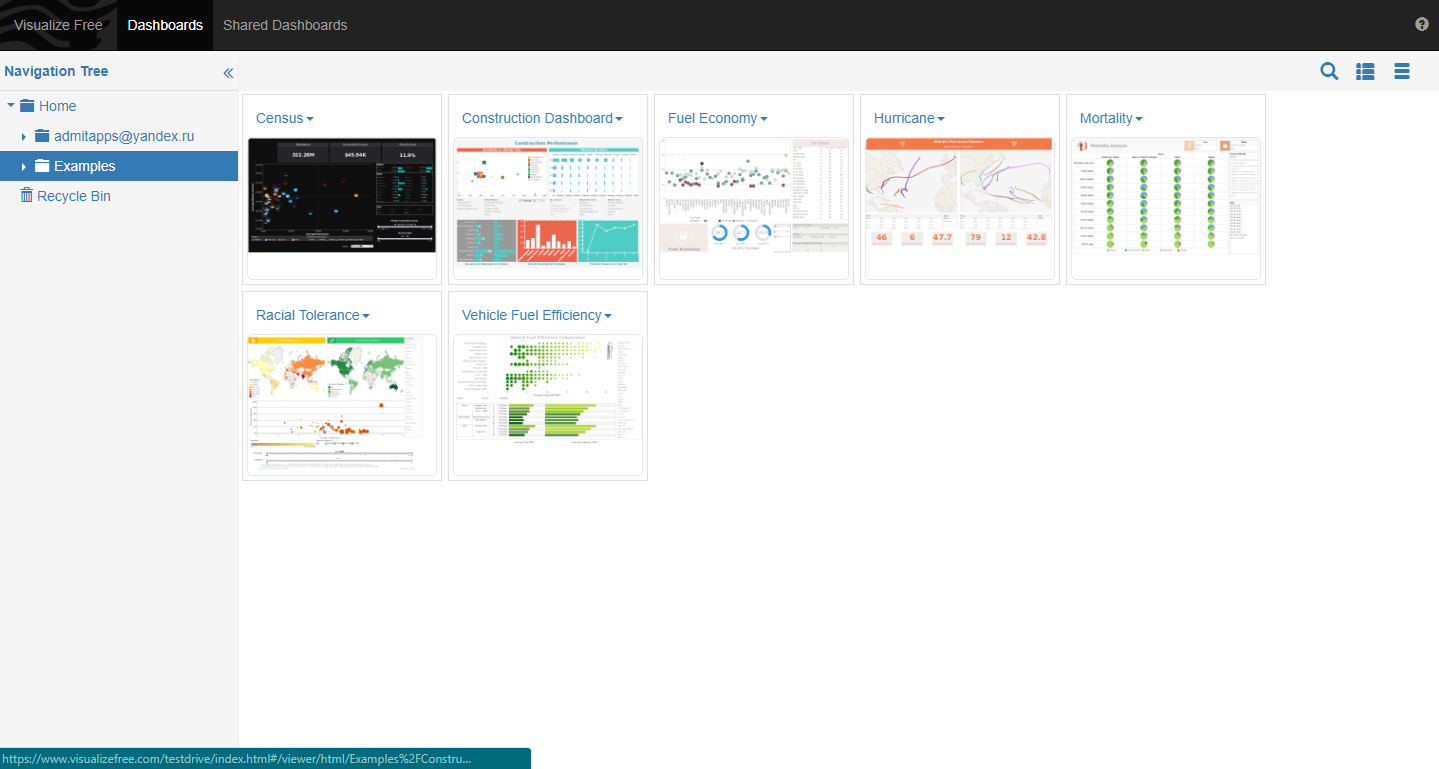Screen dimensions: 1439x769
Task: Click the Racial Tolerance title link
Action: tap(307, 315)
